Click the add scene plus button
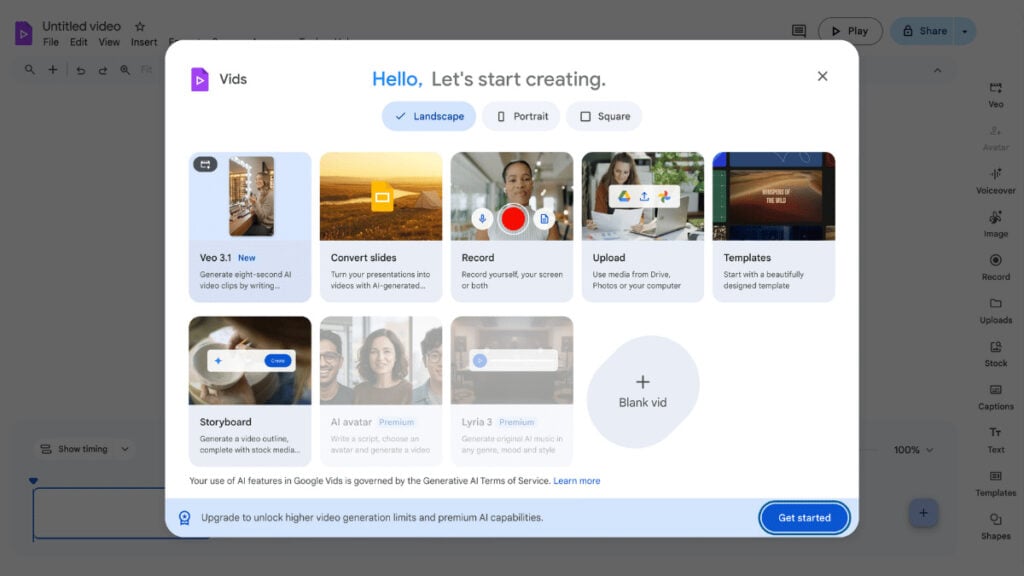The width and height of the screenshot is (1024, 576). [x=923, y=513]
